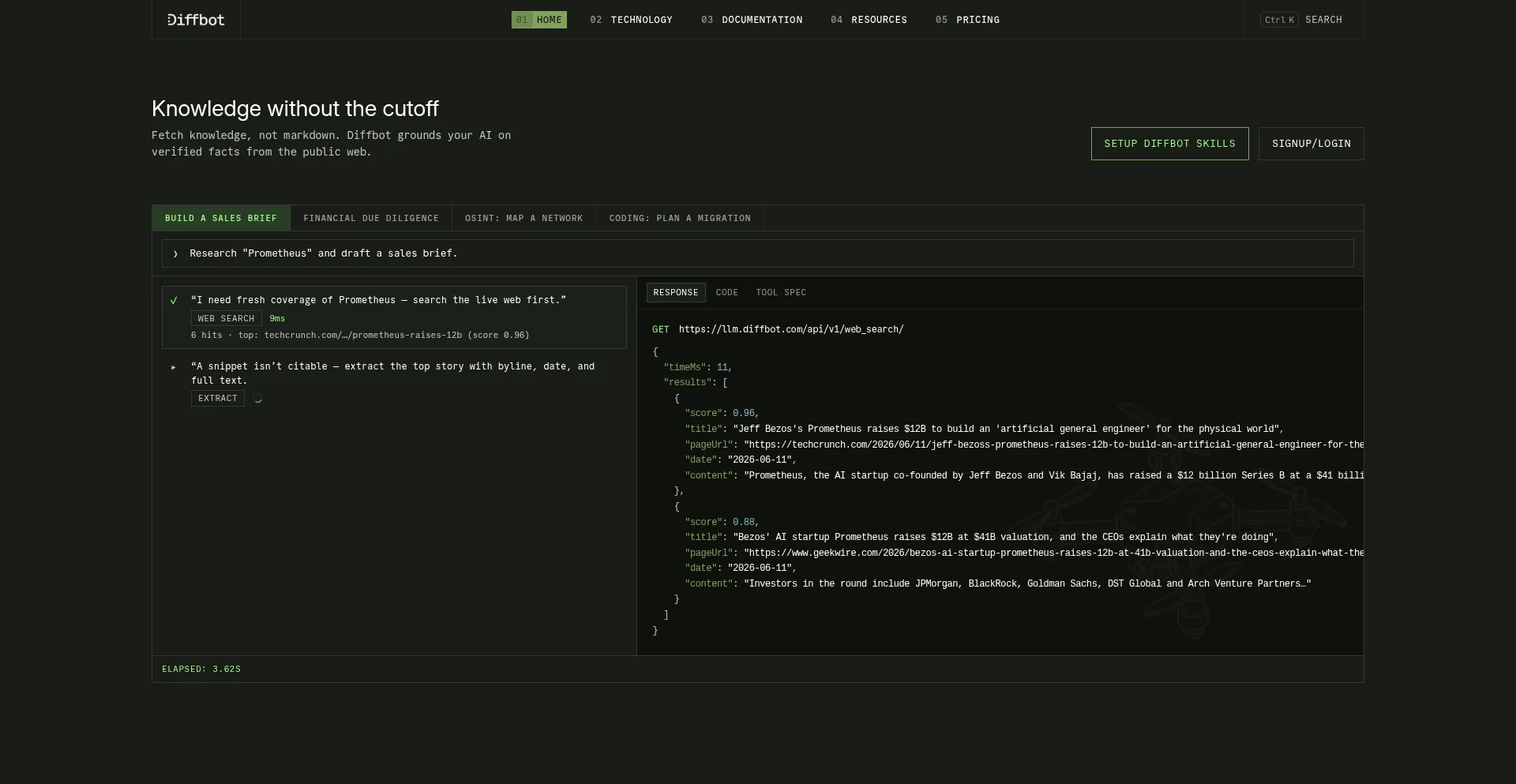Image resolution: width=1516 pixels, height=784 pixels.
Task: Click the Diffbot logo
Action: [x=196, y=20]
